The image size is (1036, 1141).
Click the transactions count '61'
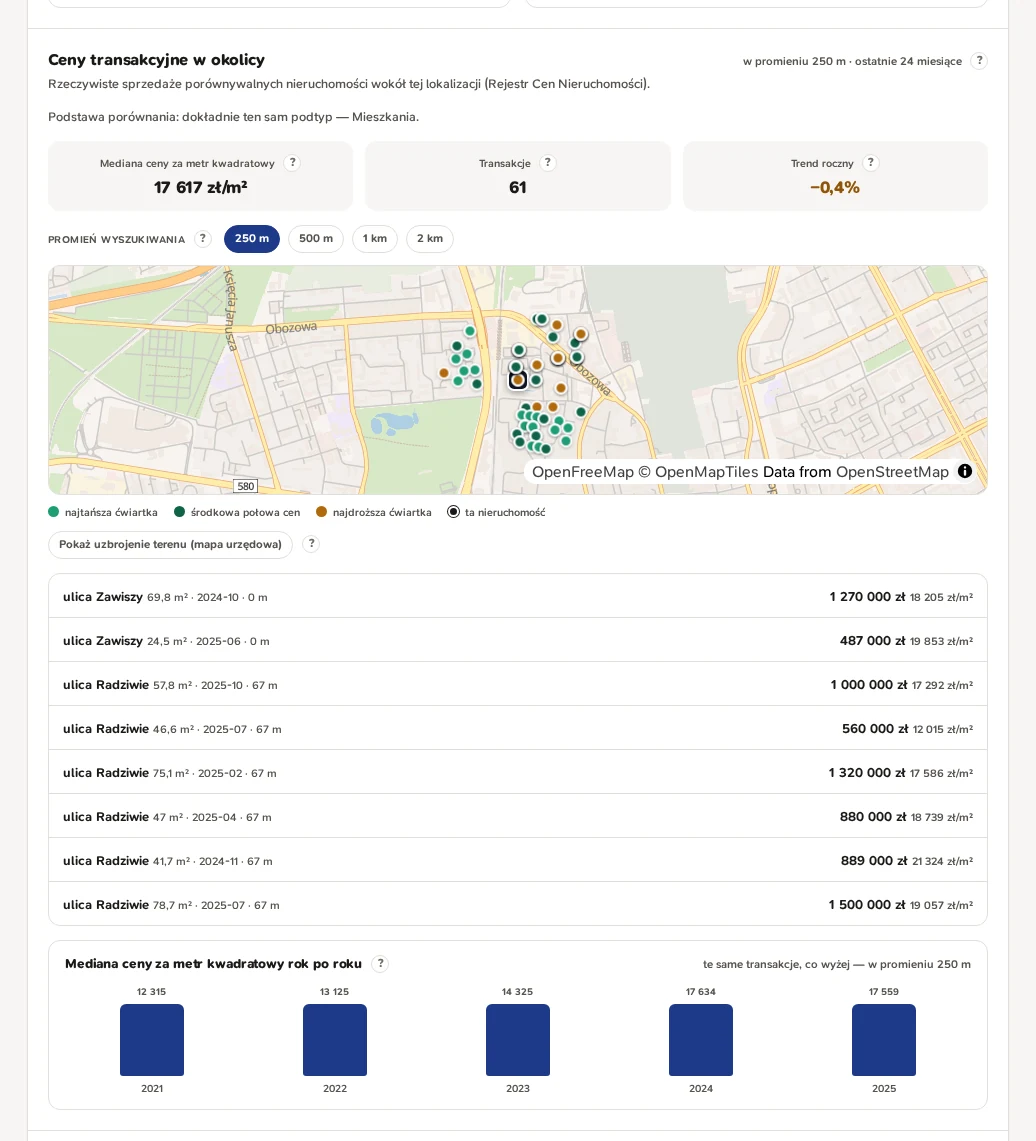[x=517, y=188]
